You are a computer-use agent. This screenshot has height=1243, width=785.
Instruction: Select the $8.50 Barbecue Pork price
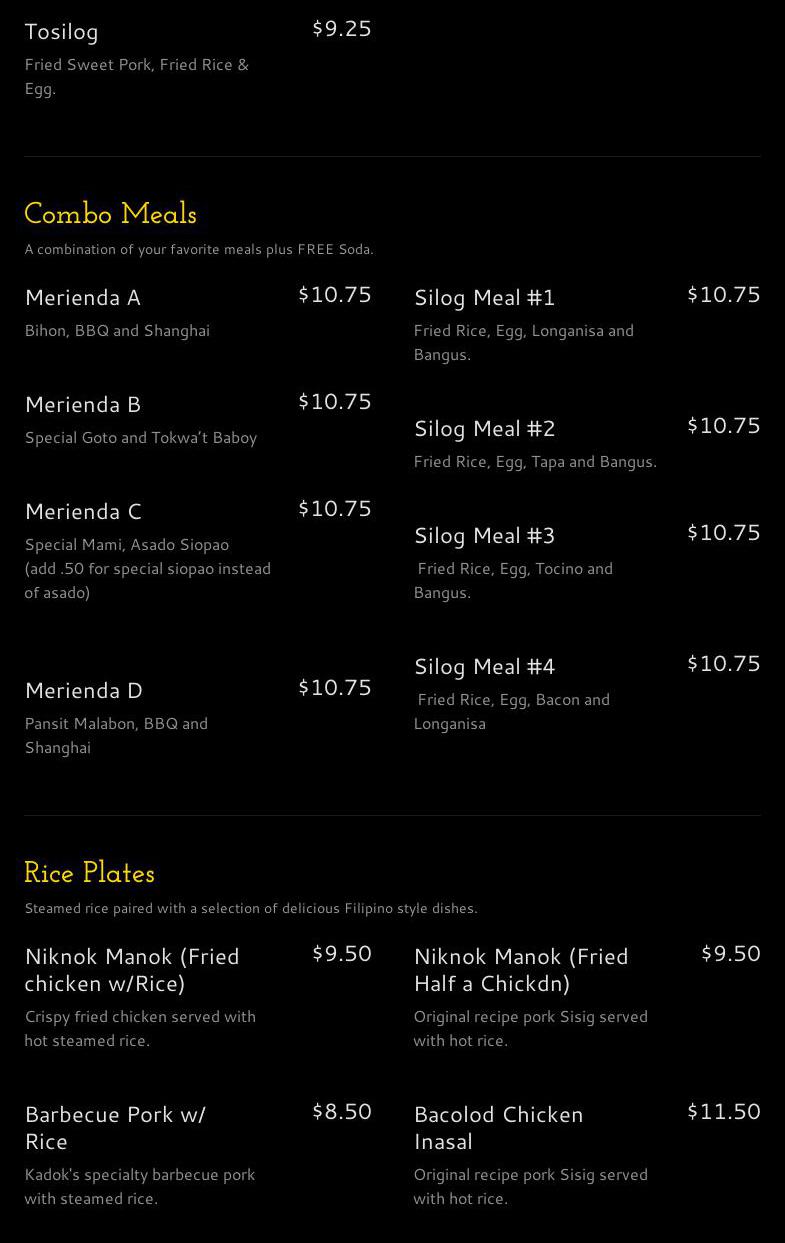click(341, 1112)
